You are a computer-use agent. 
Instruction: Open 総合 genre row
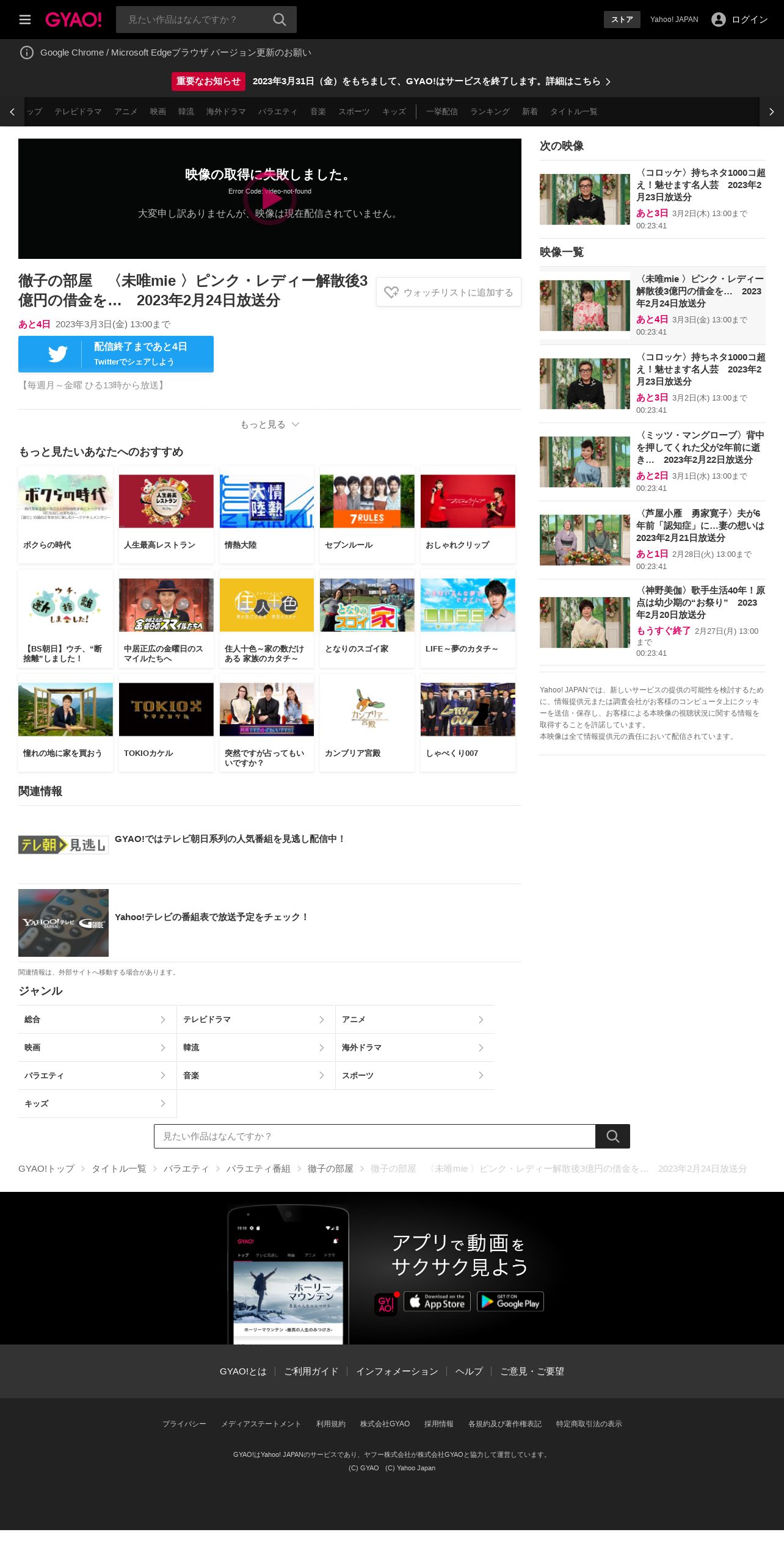[97, 1020]
